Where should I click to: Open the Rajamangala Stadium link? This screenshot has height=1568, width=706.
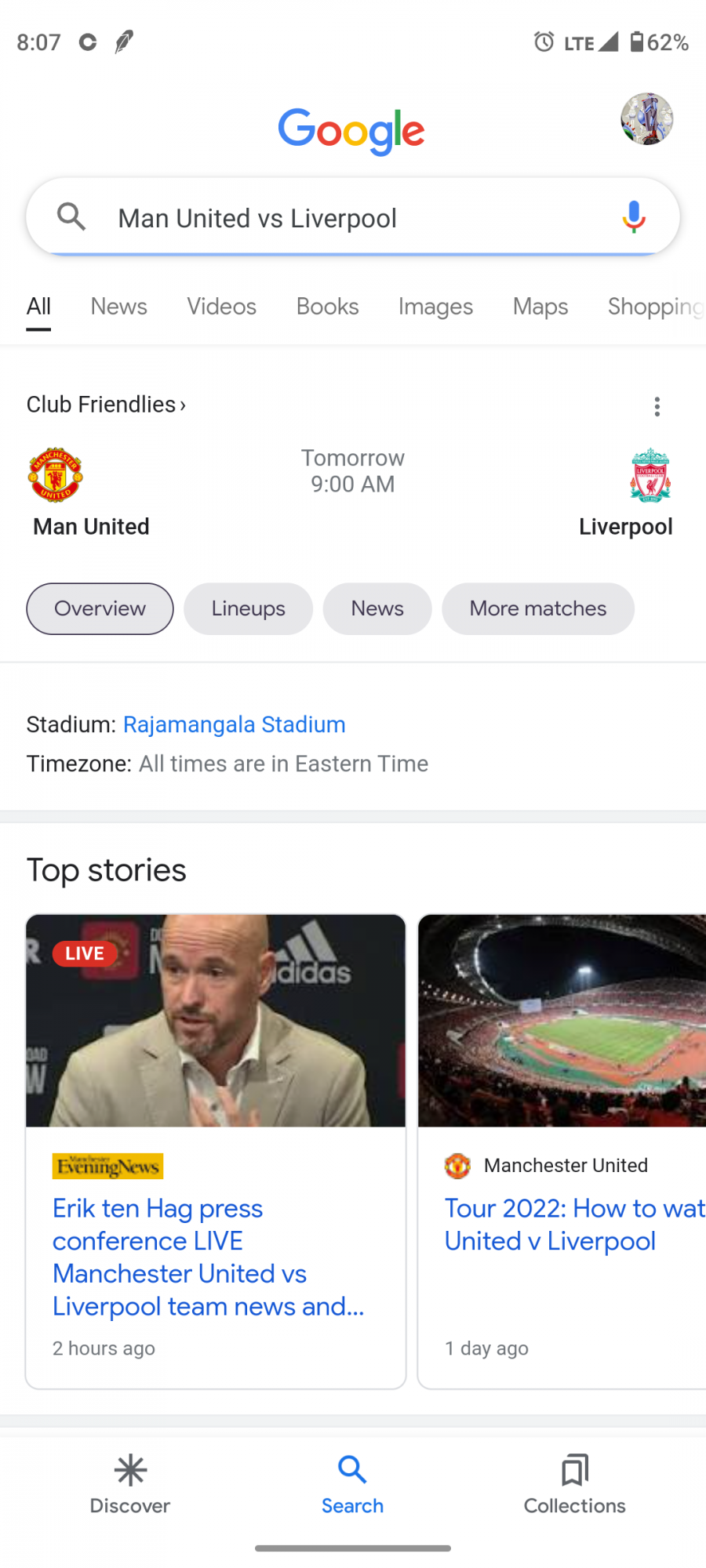pos(234,724)
